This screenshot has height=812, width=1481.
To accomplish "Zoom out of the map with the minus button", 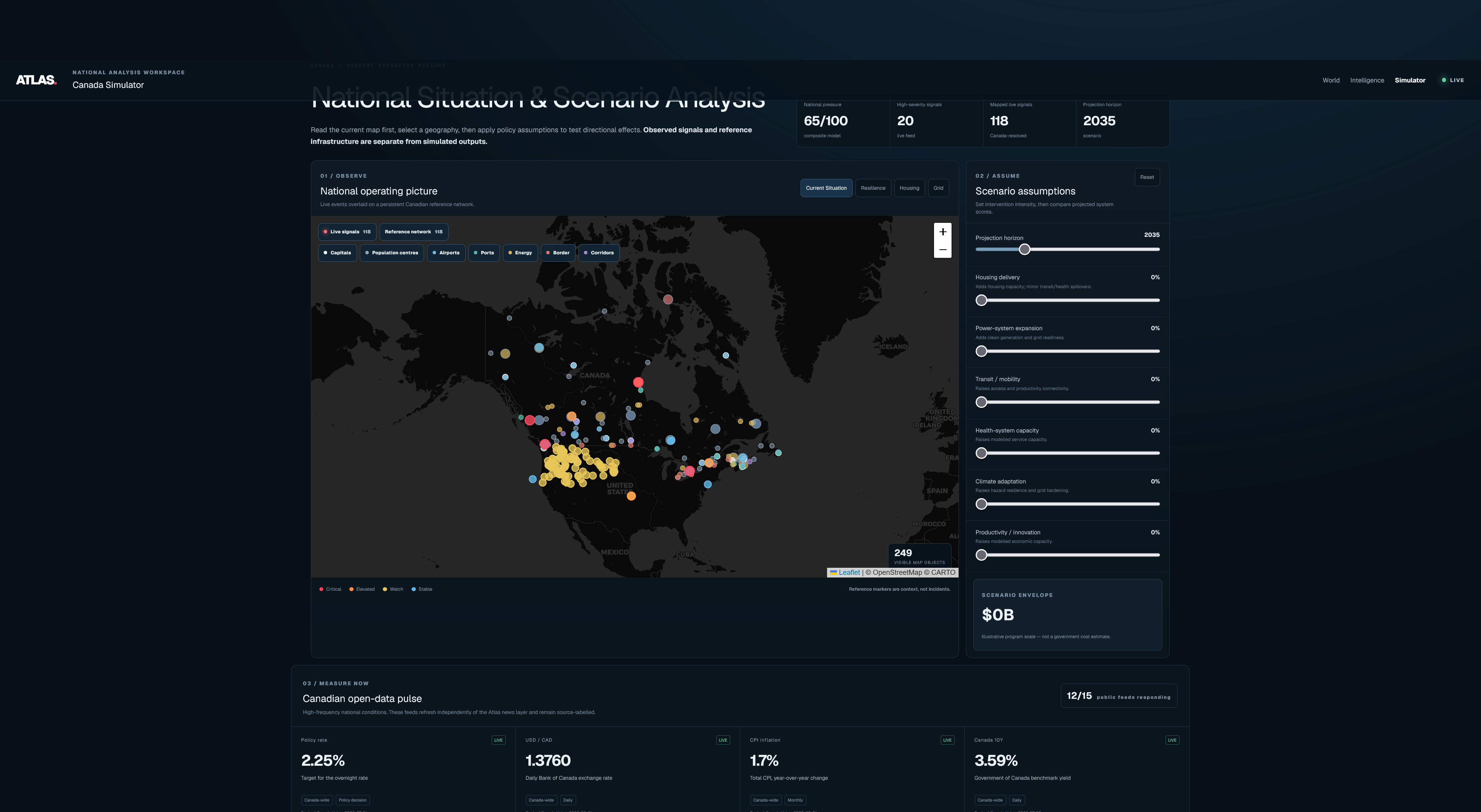I will [942, 249].
